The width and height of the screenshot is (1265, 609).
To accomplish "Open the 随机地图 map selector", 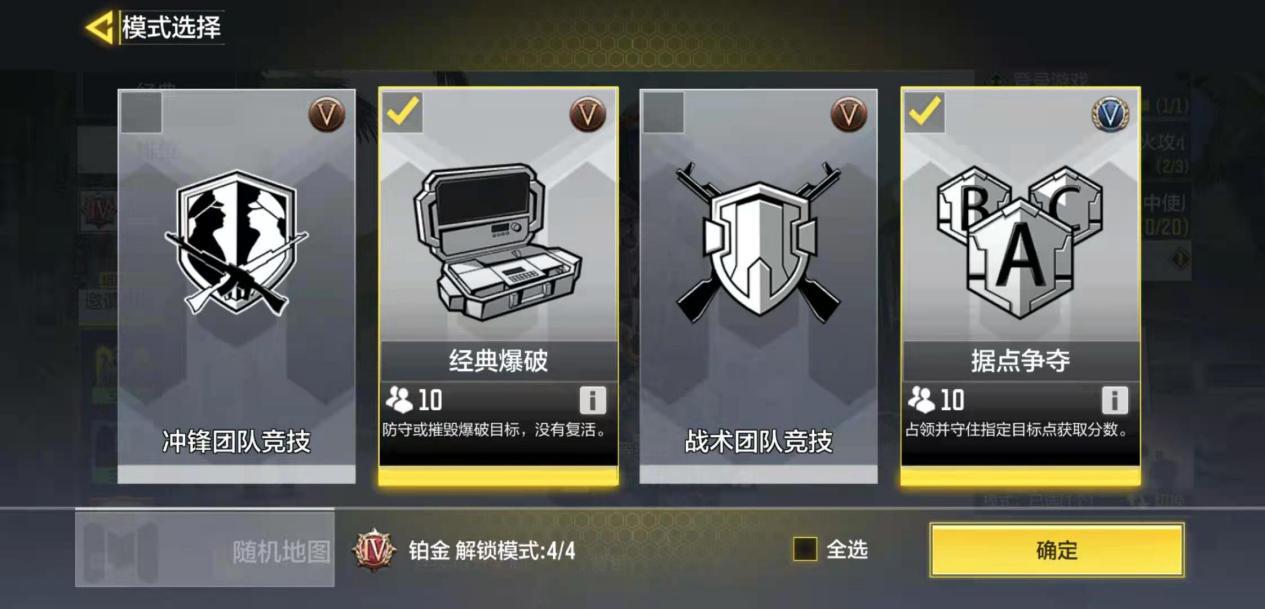I will pos(205,549).
